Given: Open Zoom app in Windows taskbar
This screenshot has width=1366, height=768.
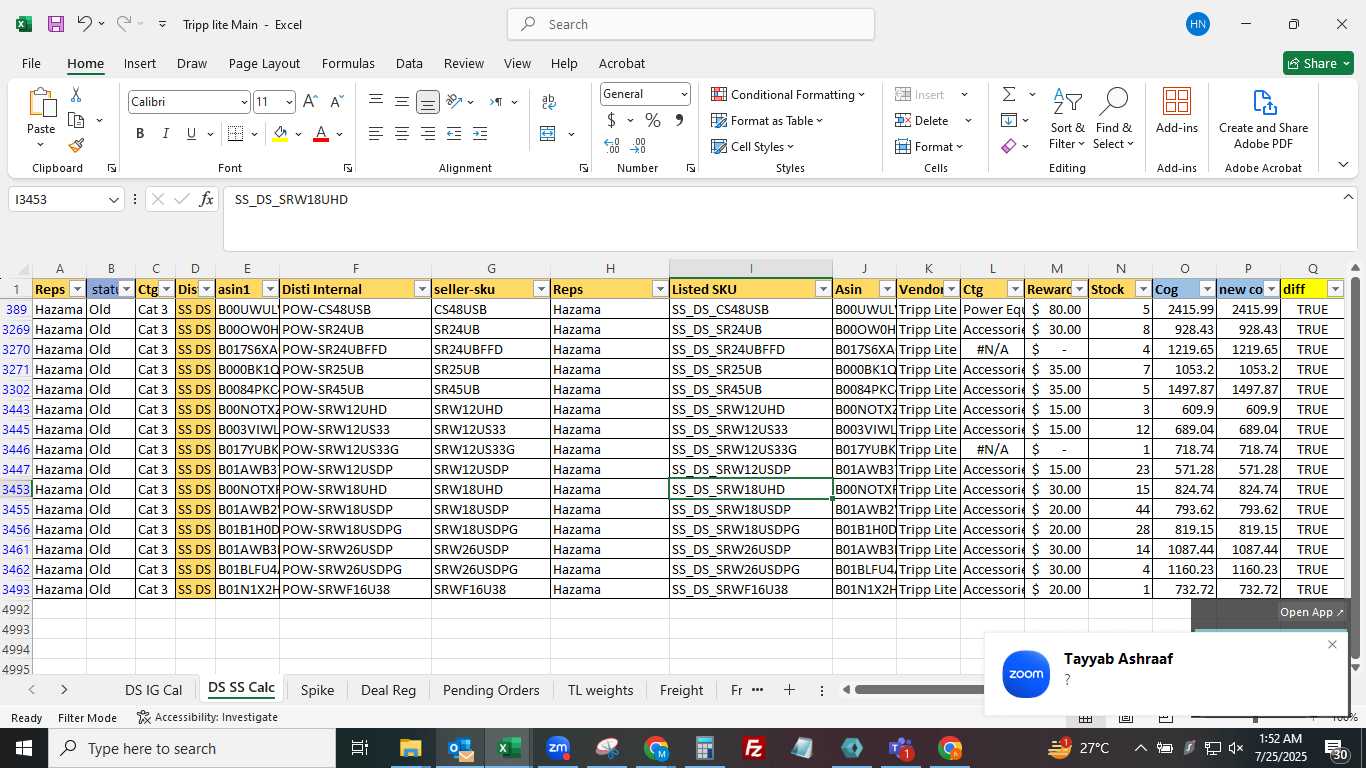Looking at the screenshot, I should (x=558, y=748).
